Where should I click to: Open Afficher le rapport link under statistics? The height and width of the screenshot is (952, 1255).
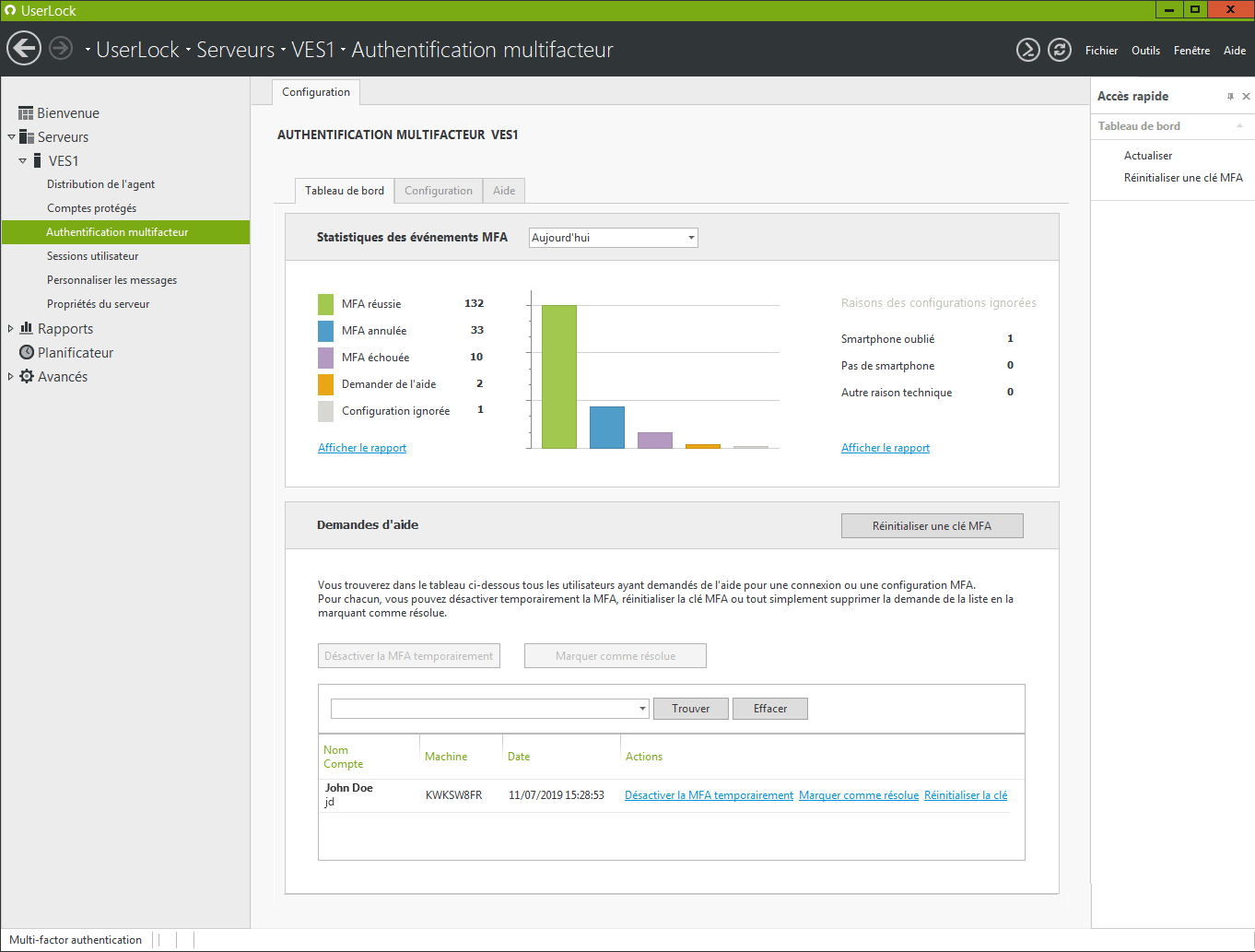[x=362, y=448]
